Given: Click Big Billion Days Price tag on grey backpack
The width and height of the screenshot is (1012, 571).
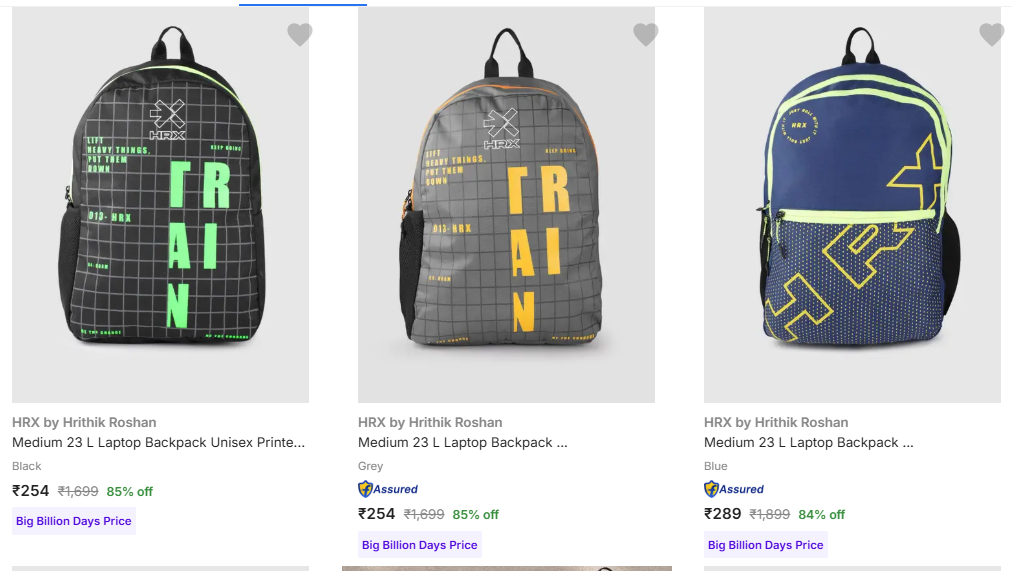Looking at the screenshot, I should pos(420,545).
